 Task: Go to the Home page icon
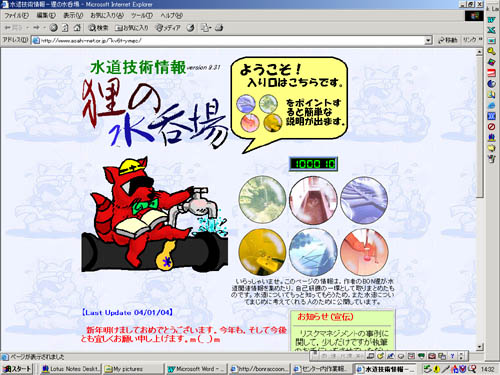(x=77, y=28)
